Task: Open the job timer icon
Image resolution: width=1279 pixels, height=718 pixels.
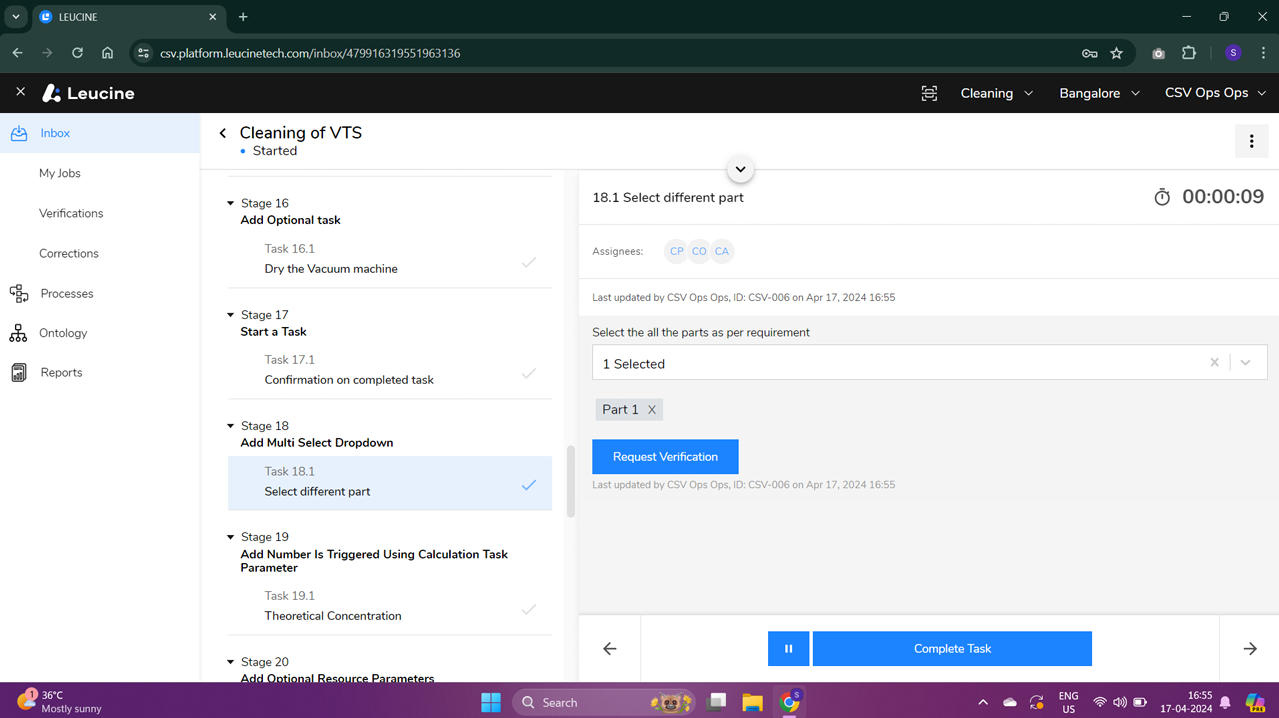Action: [1161, 197]
